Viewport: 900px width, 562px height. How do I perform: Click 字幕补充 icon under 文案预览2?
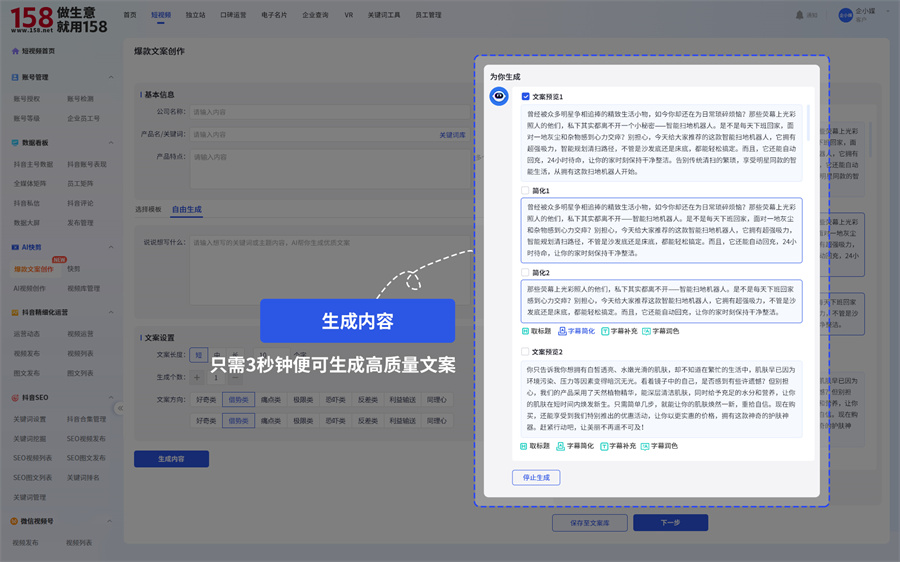click(x=605, y=446)
